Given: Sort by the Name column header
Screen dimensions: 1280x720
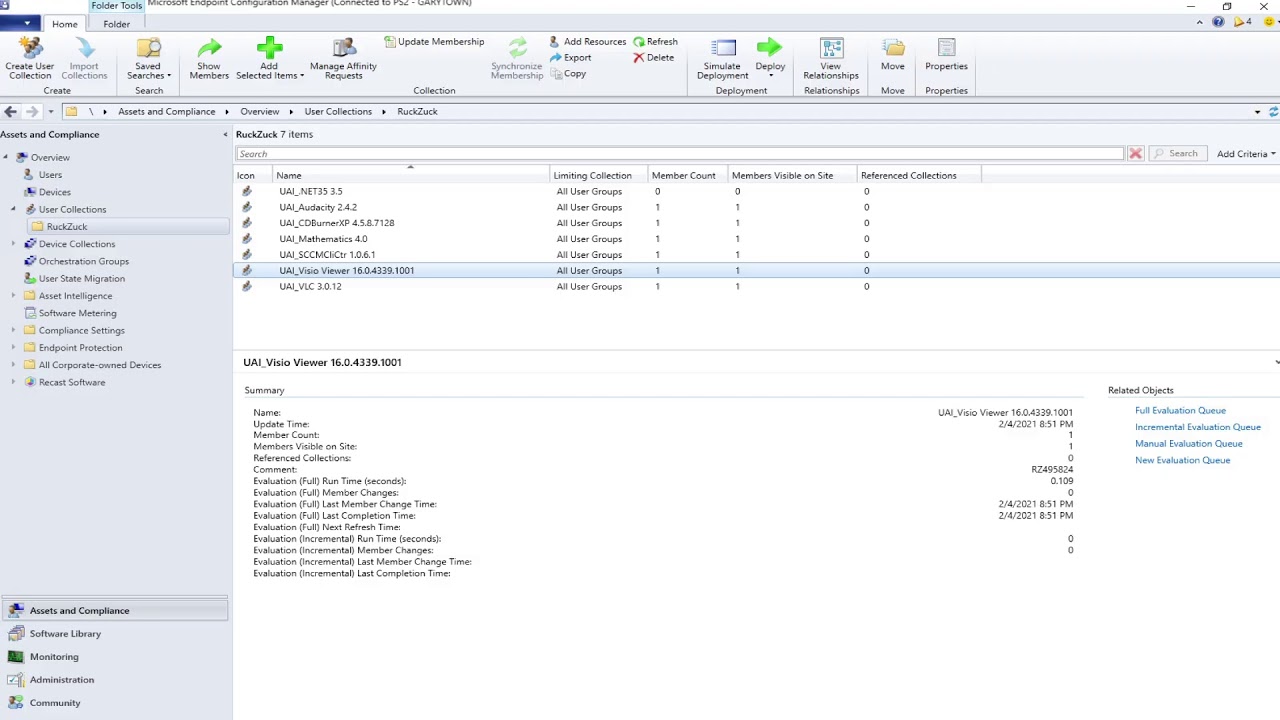Looking at the screenshot, I should pos(412,176).
